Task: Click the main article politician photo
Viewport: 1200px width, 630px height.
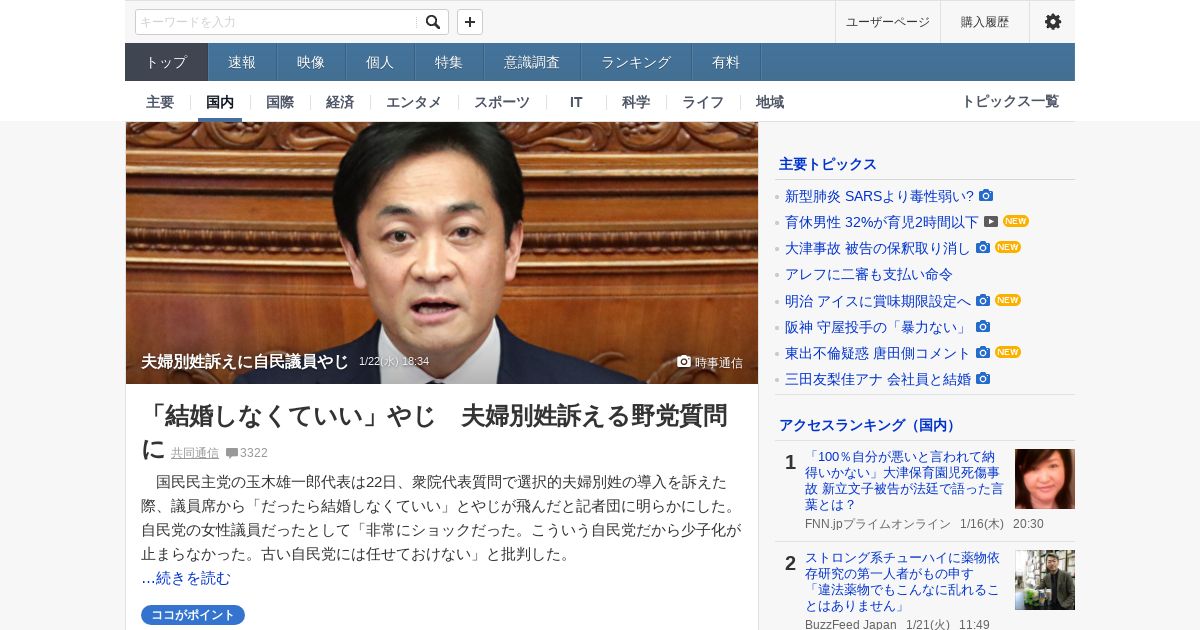Action: 442,253
